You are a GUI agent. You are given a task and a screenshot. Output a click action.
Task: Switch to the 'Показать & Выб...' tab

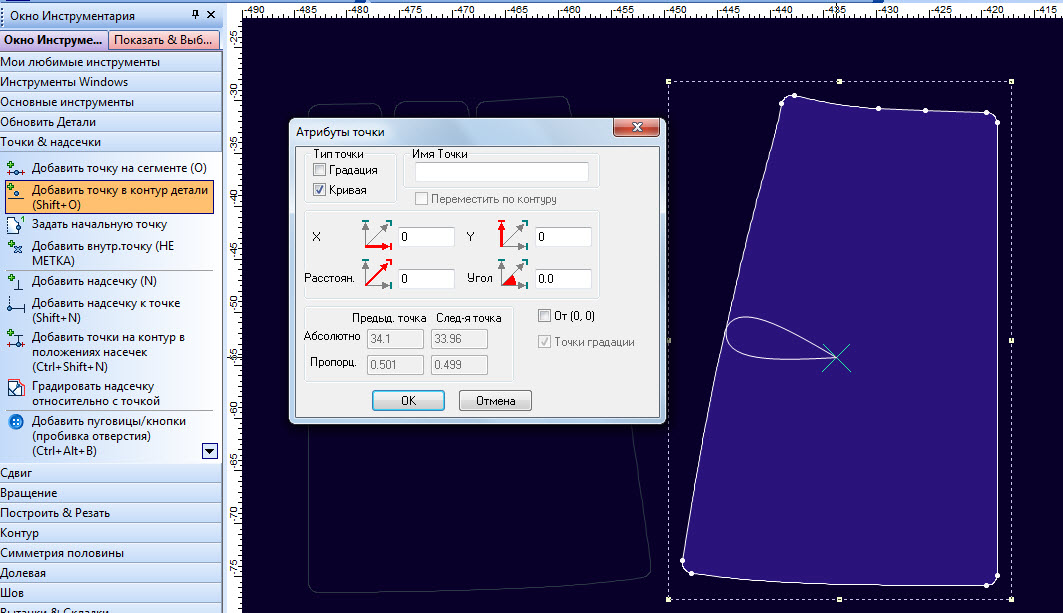click(x=163, y=40)
